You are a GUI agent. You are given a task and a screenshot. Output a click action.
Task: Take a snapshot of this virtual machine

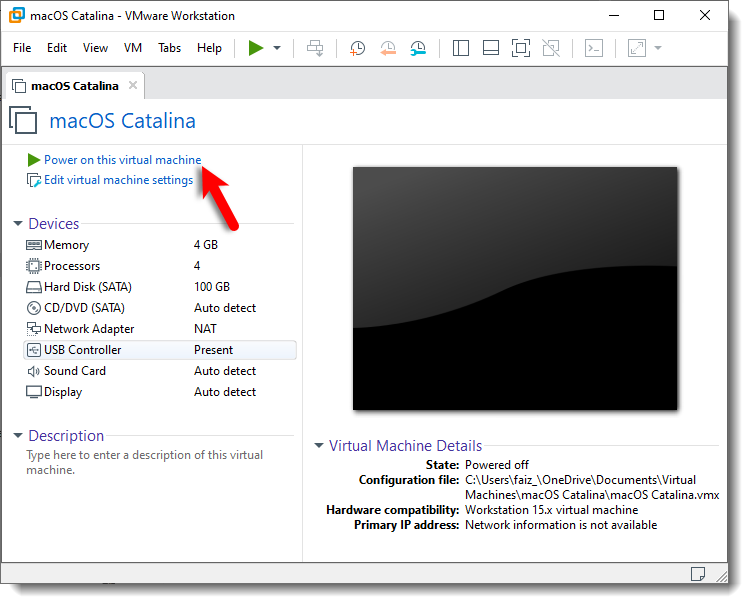coord(357,48)
